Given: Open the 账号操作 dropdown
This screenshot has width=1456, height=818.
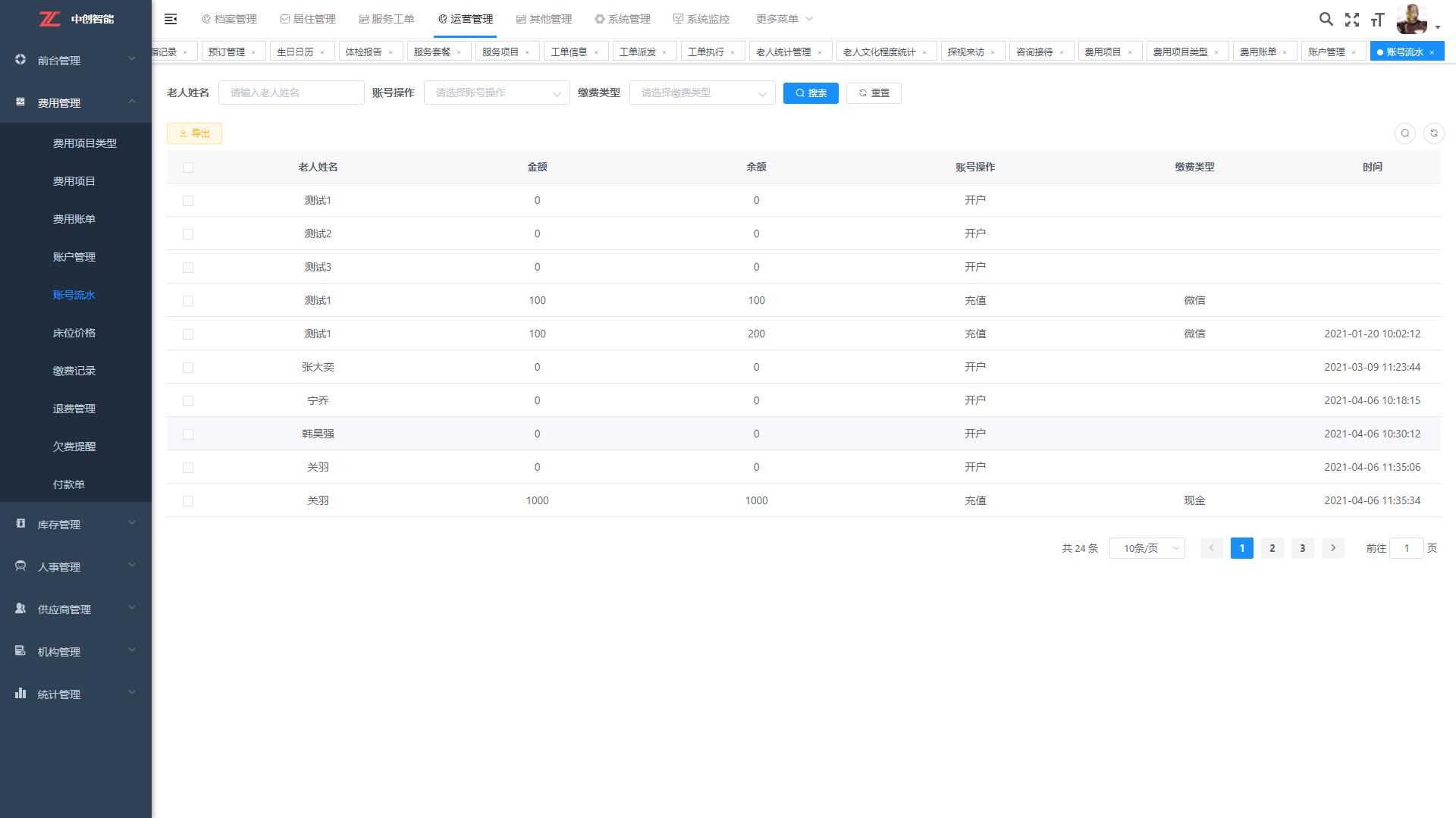Looking at the screenshot, I should [496, 93].
